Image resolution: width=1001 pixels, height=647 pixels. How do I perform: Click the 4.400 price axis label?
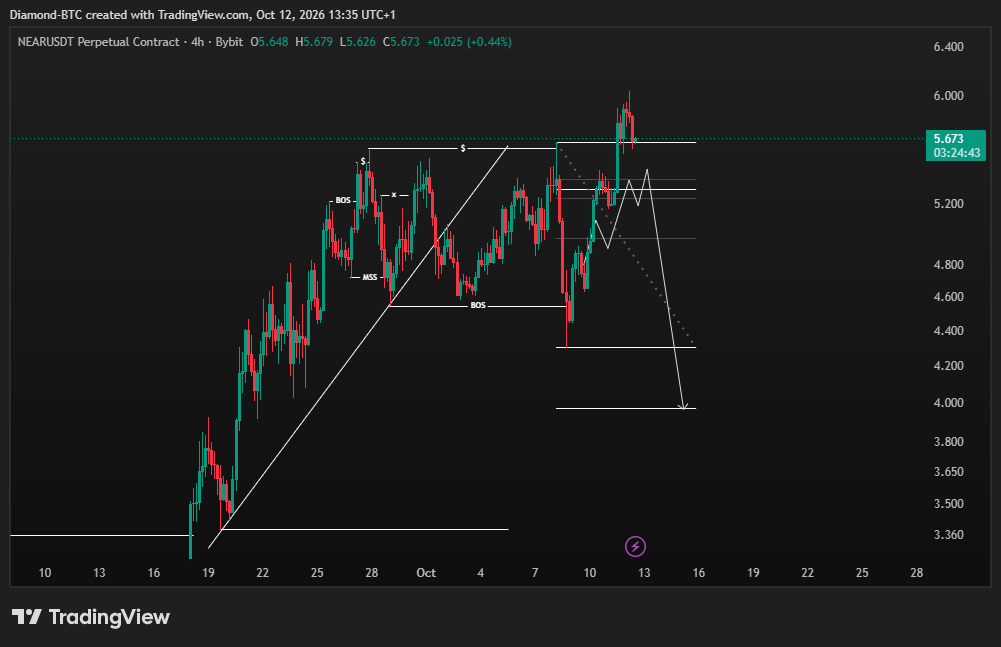pos(949,331)
